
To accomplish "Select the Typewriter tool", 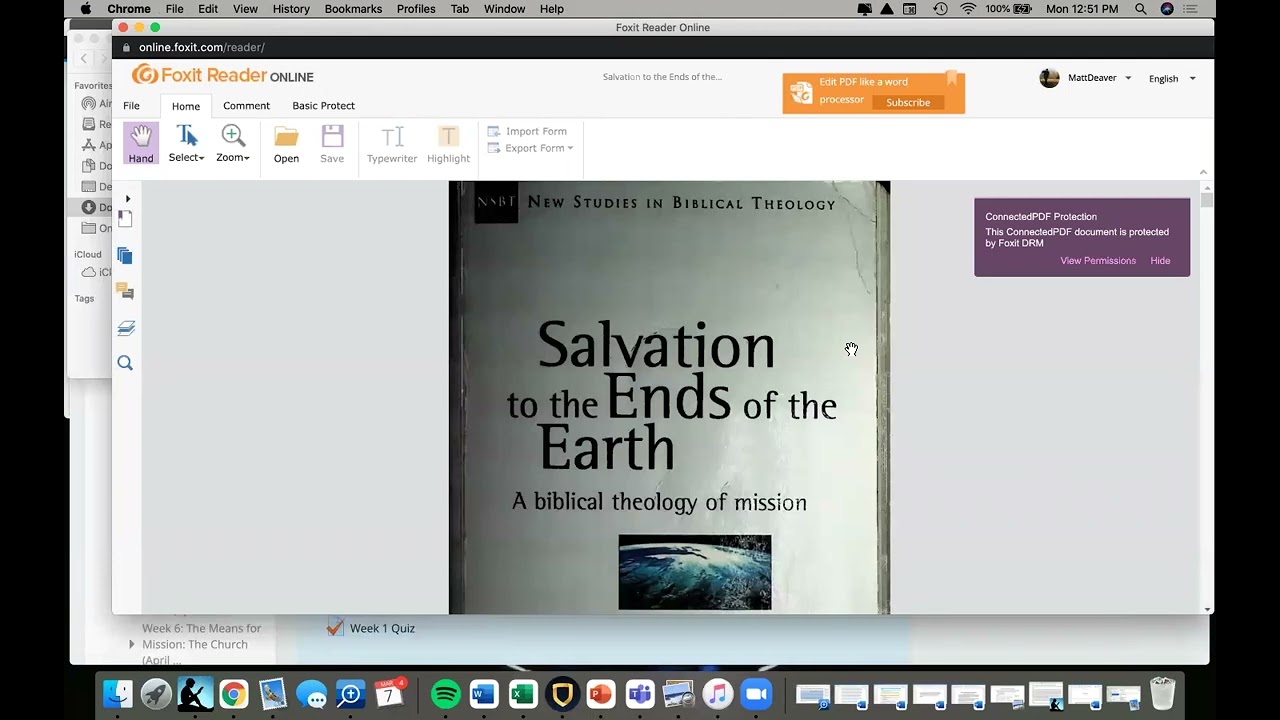I will pyautogui.click(x=392, y=144).
